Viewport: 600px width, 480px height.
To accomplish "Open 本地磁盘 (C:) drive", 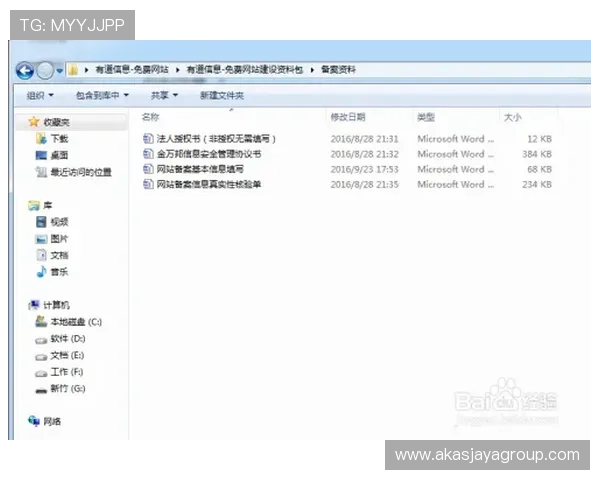I will point(76,322).
